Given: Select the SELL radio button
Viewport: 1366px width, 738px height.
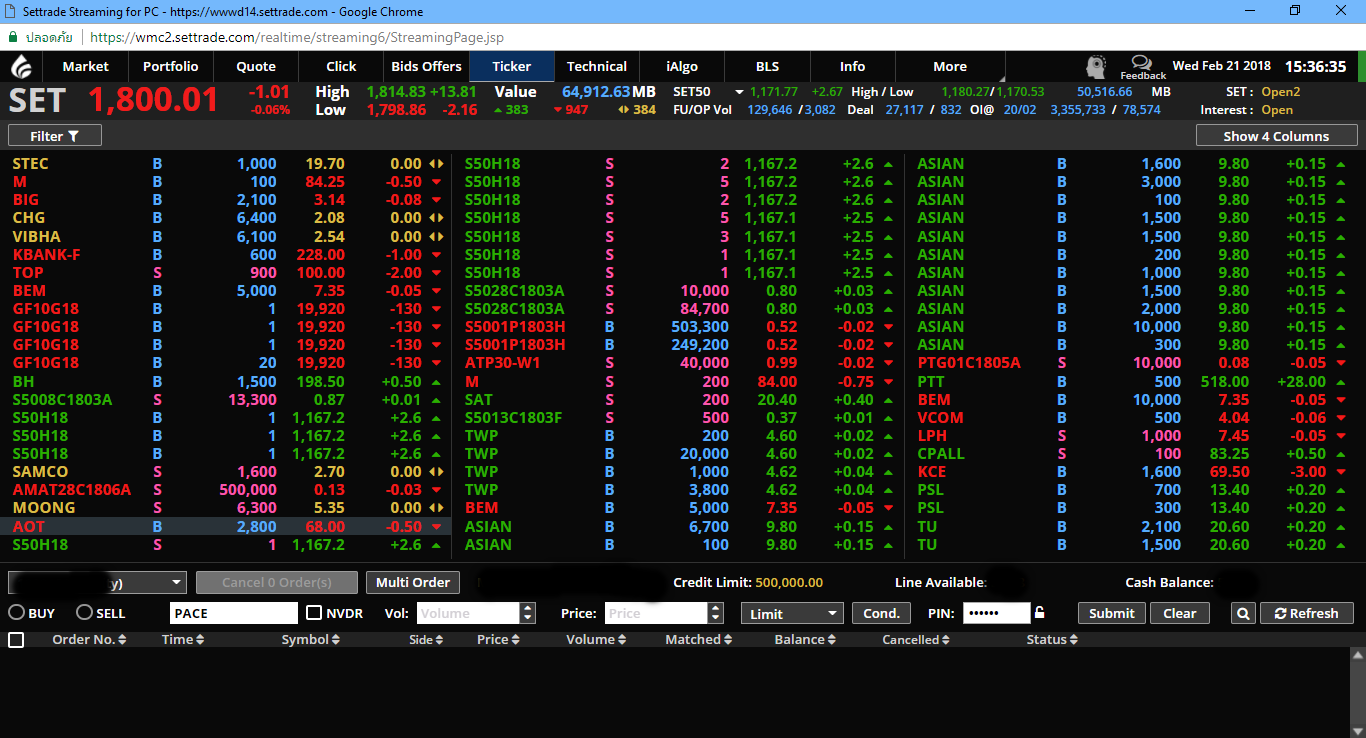Looking at the screenshot, I should (84, 613).
